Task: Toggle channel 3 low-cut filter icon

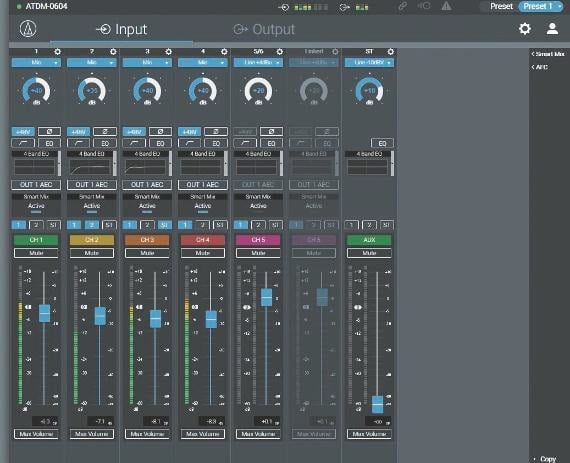Action: (x=134, y=143)
